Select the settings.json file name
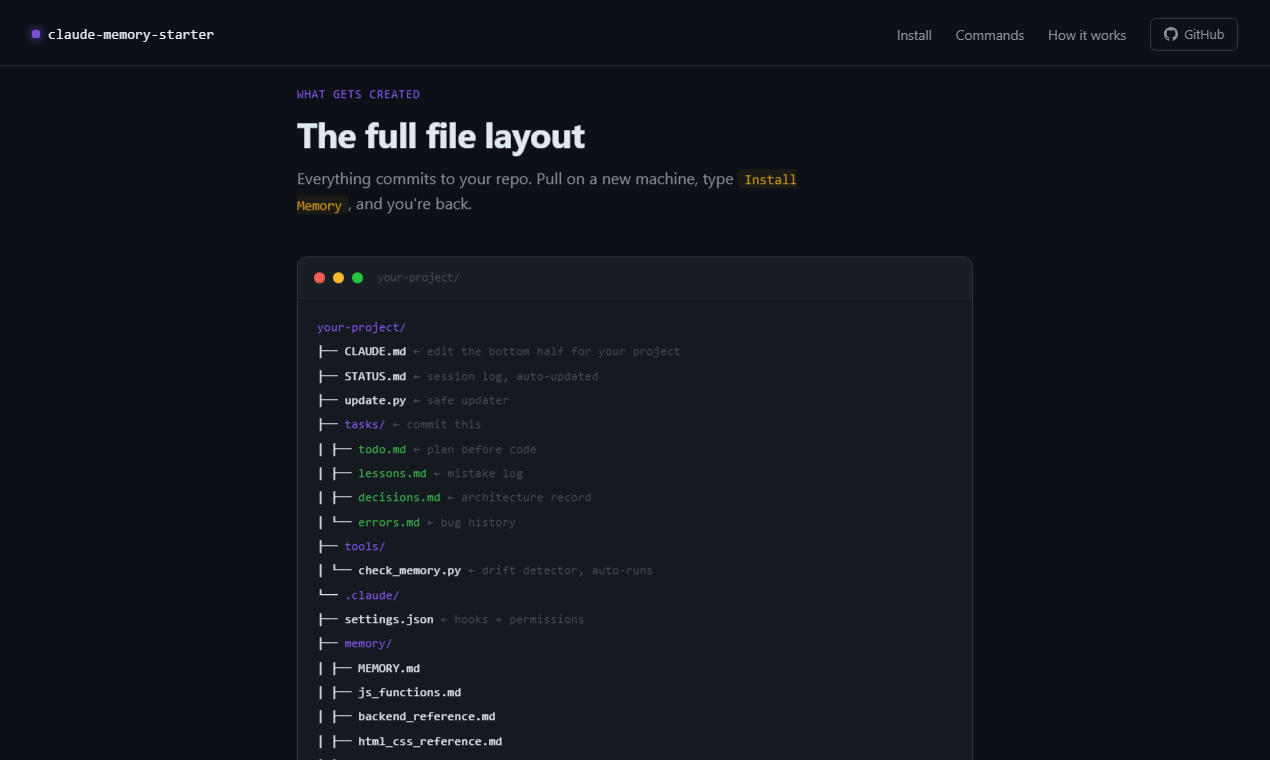 pyautogui.click(x=389, y=619)
